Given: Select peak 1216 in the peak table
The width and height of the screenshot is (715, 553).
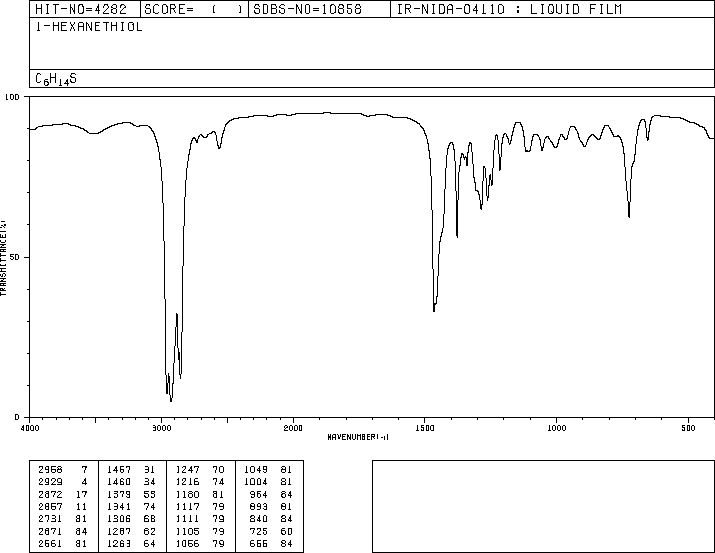Looking at the screenshot, I should pyautogui.click(x=187, y=482).
